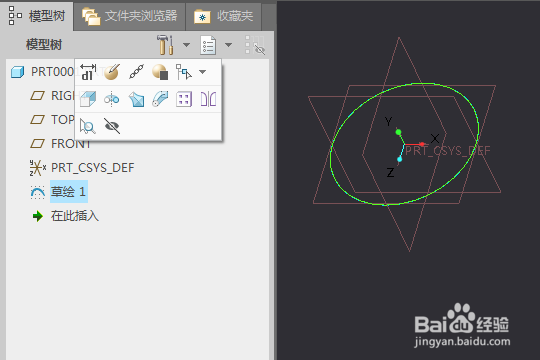Expand the settings dropdown arrow beside hammer
The image size is (540, 360).
point(186,45)
